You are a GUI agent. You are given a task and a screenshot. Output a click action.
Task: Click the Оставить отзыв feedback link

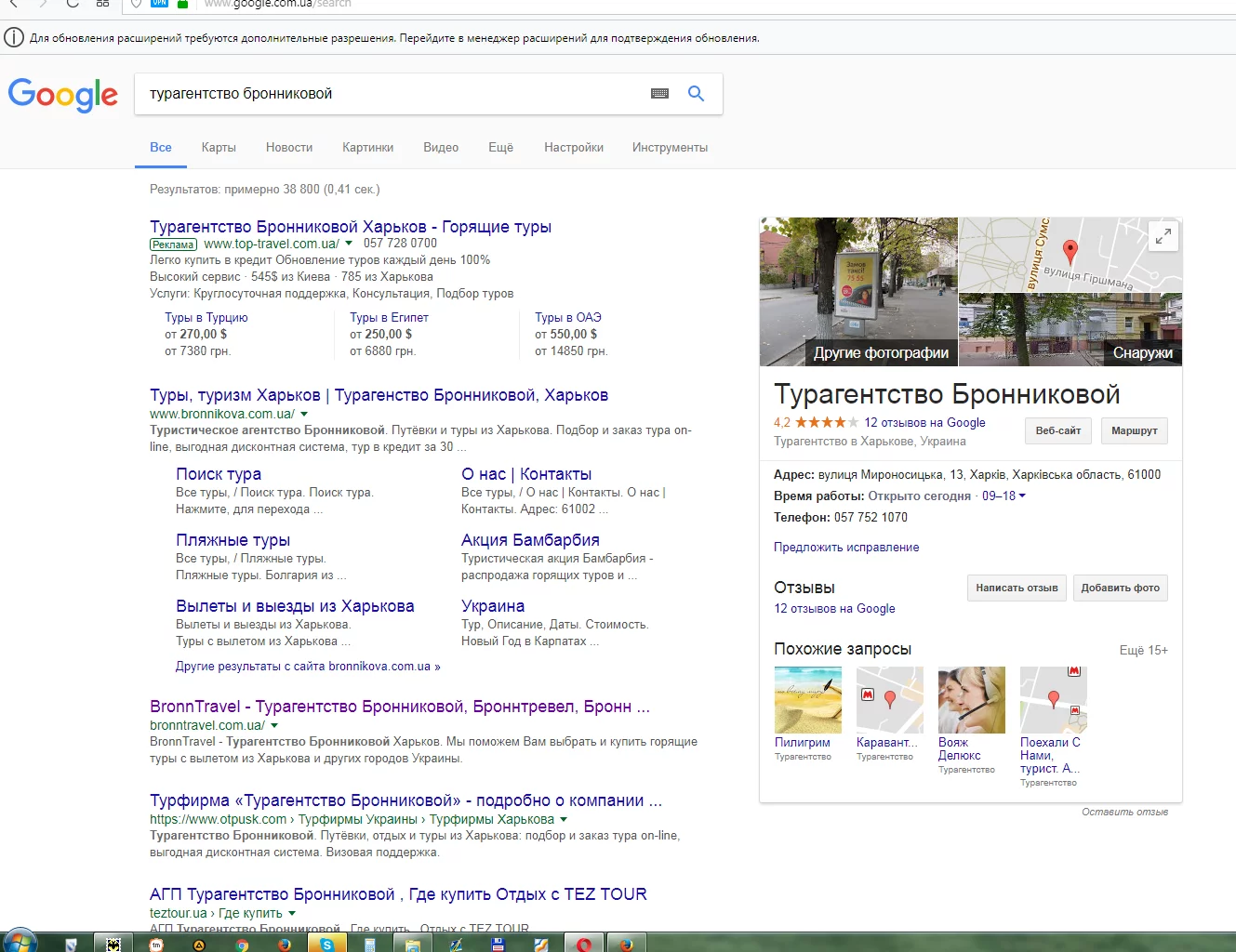pyautogui.click(x=1124, y=812)
